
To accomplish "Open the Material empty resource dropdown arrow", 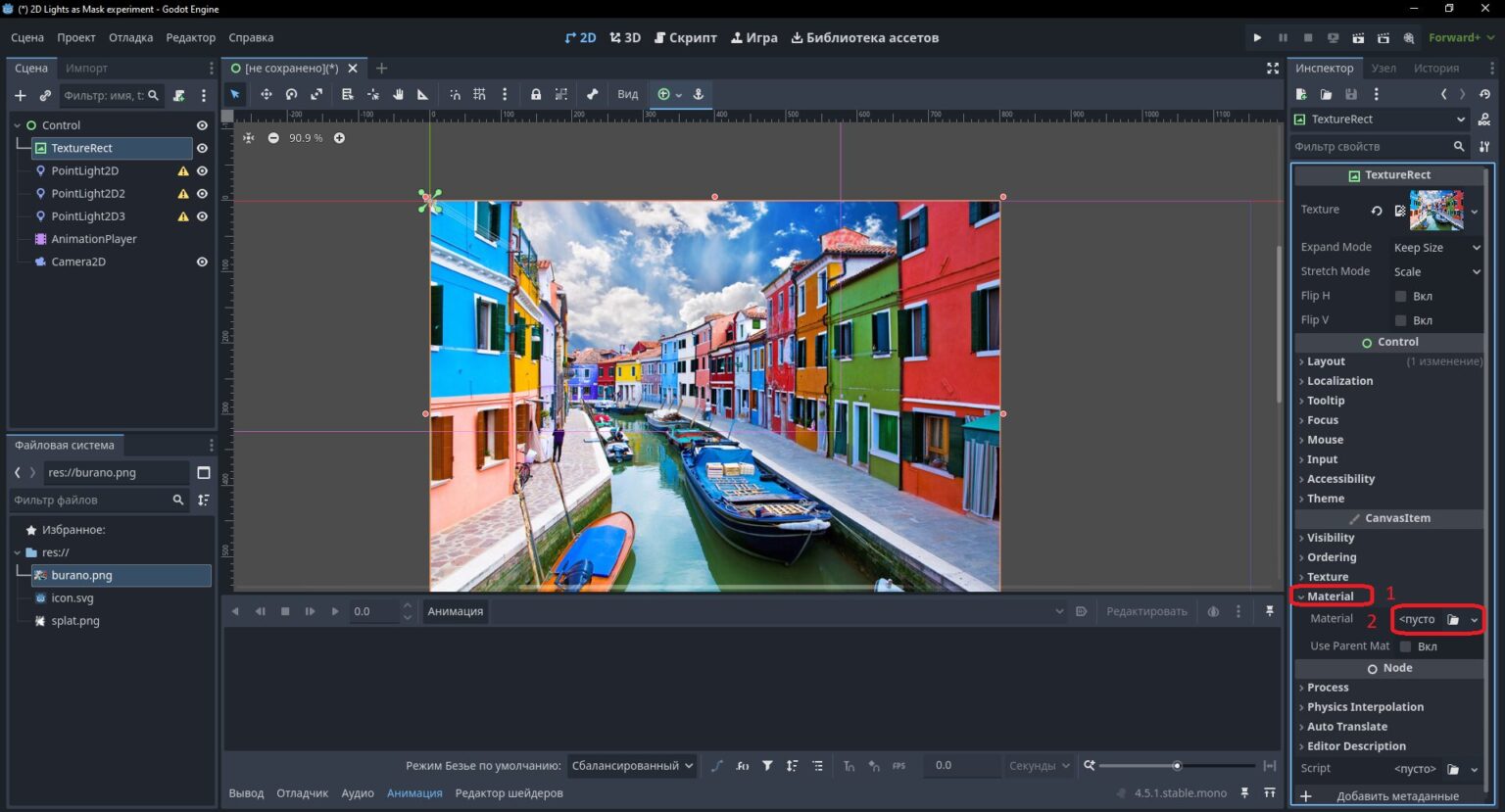I will 1474,619.
